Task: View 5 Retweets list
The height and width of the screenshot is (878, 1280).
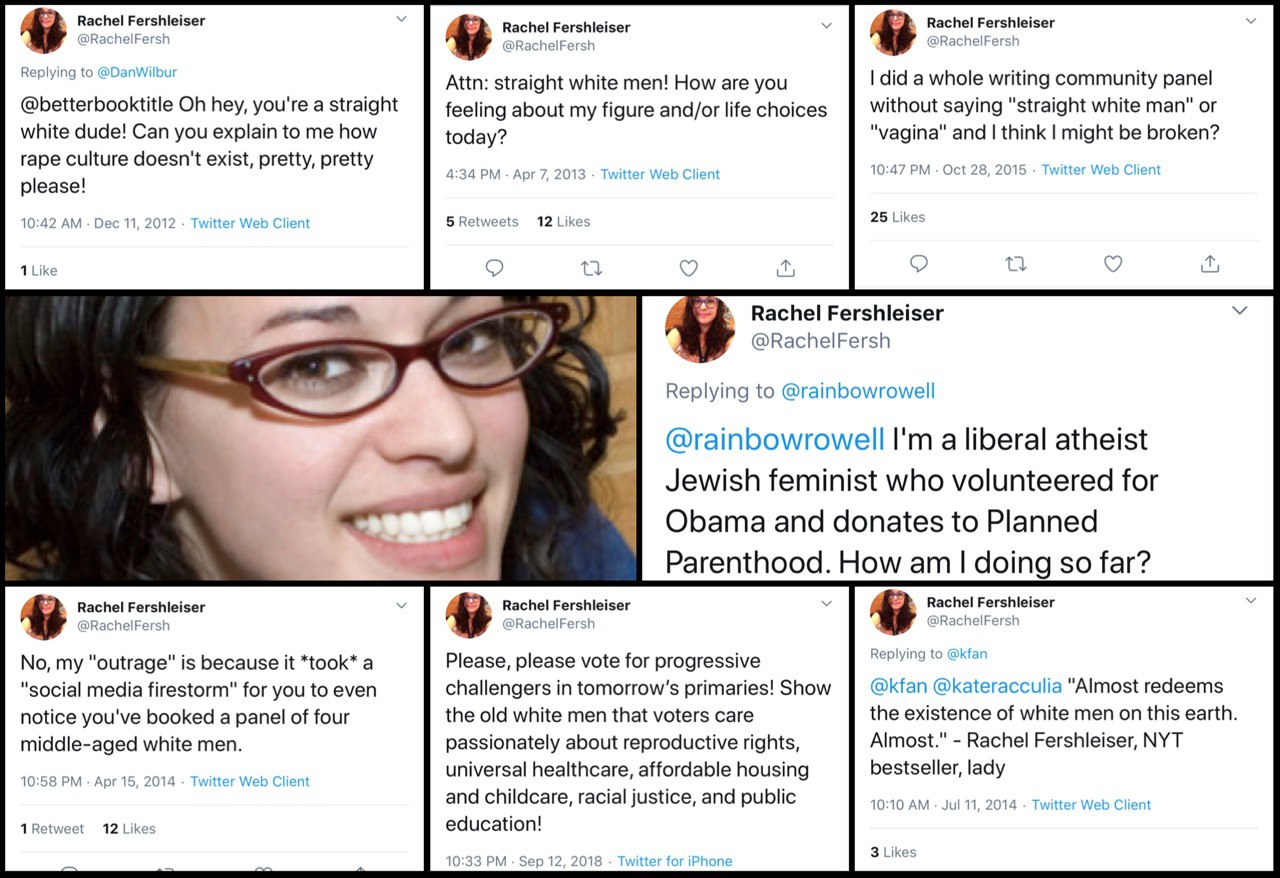Action: 482,222
